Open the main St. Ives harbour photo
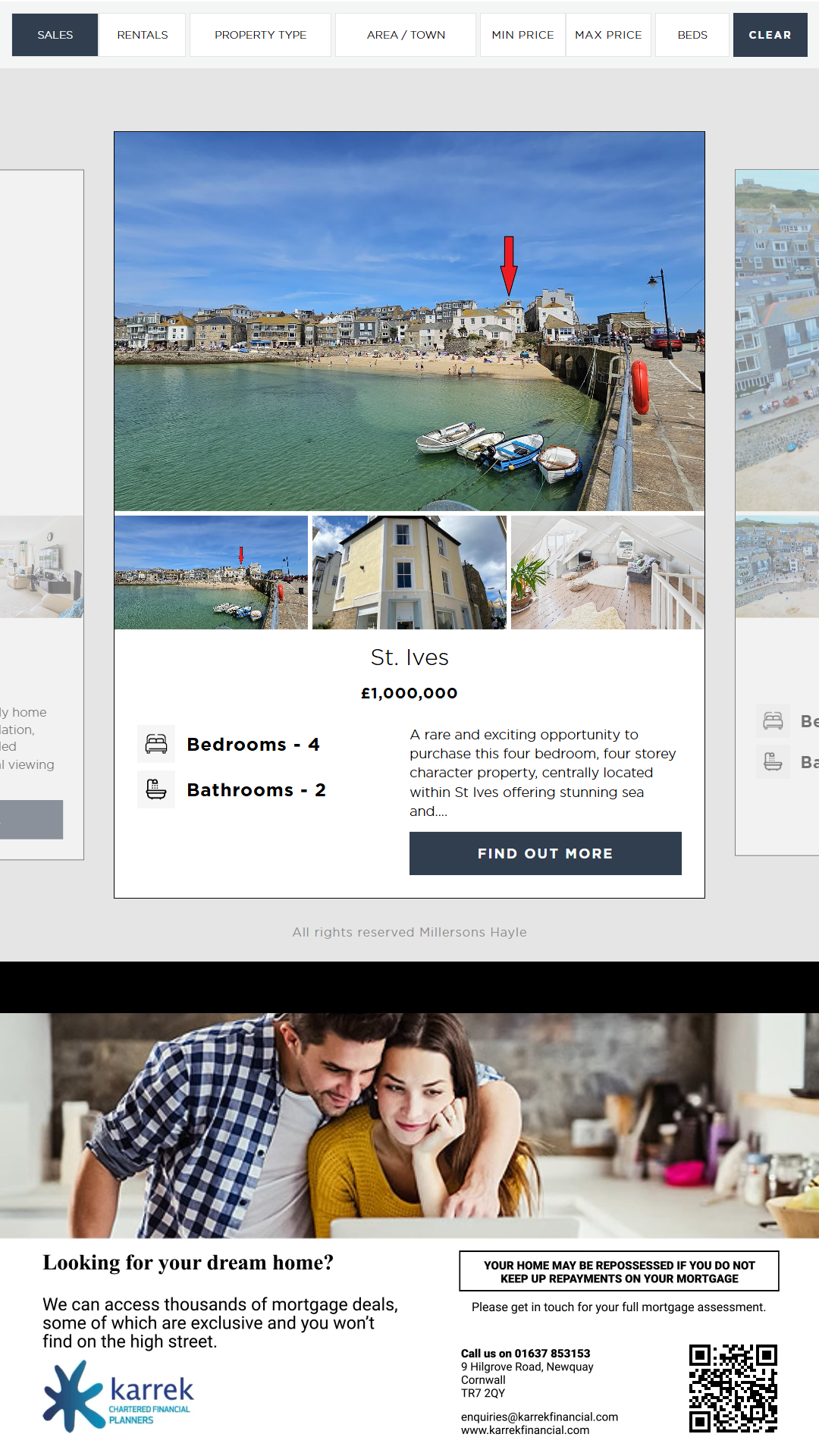819x1456 pixels. (409, 322)
